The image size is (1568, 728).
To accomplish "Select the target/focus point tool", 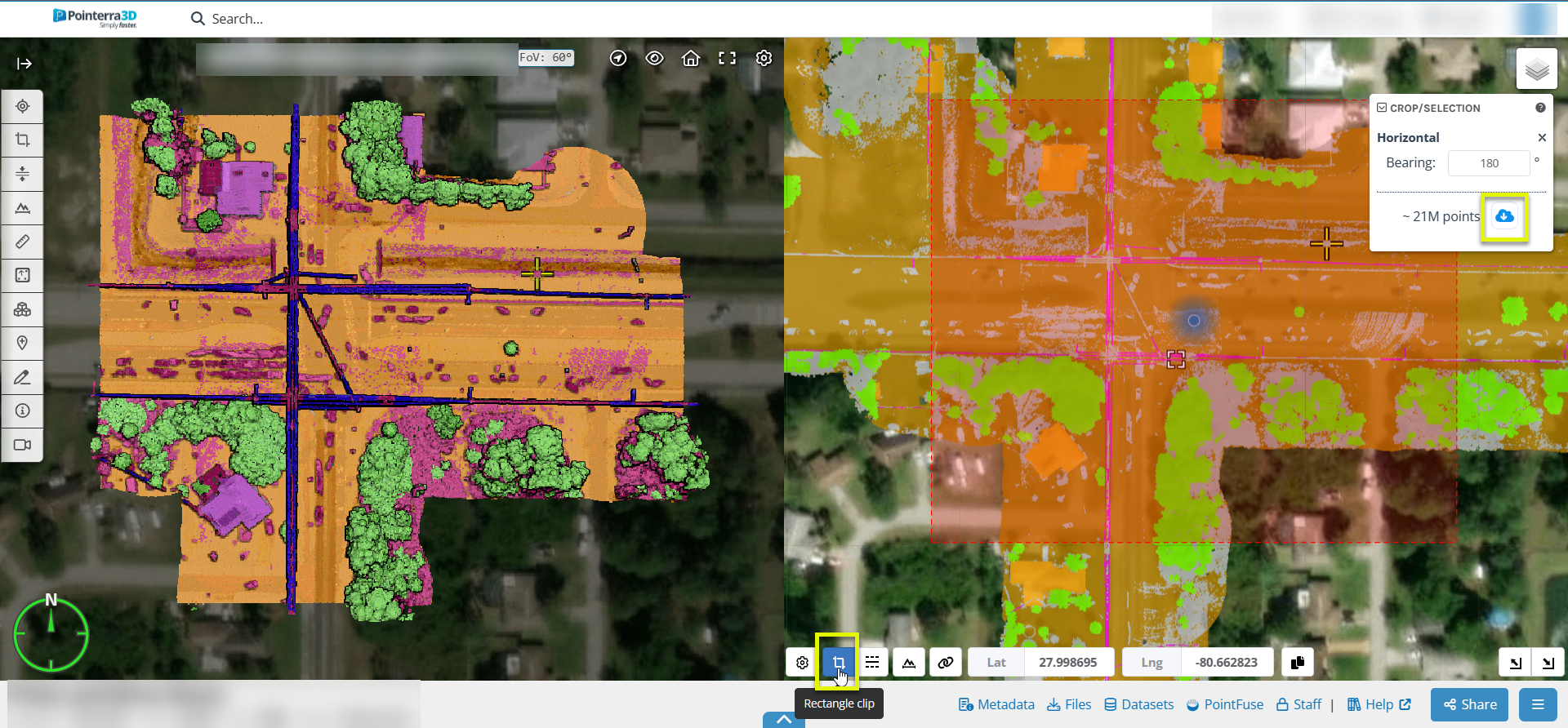I will coord(22,106).
